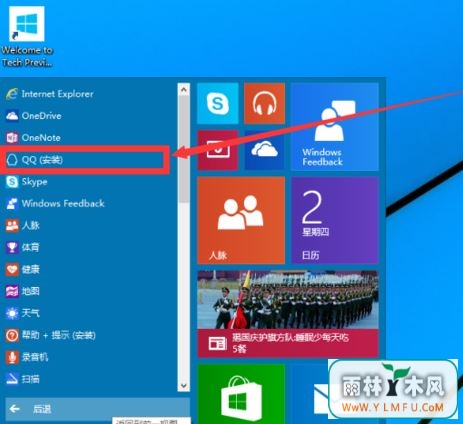Screen dimensions: 463x424
Task: Launch the Music headphones tile
Action: [x=264, y=103]
